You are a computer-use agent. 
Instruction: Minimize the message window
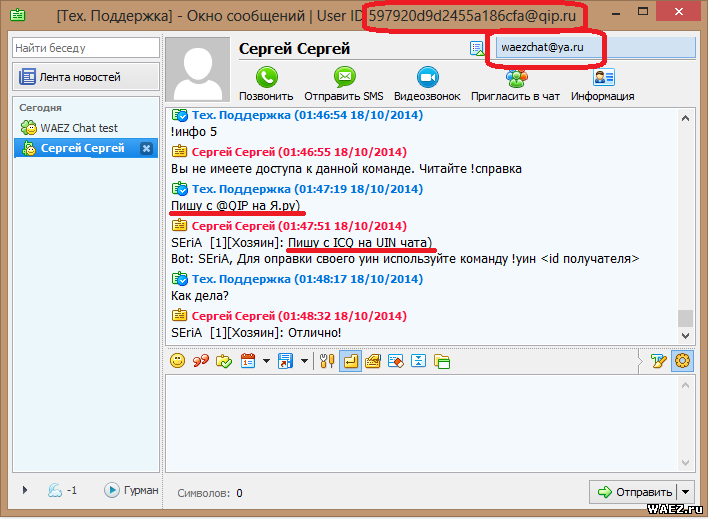click(616, 14)
